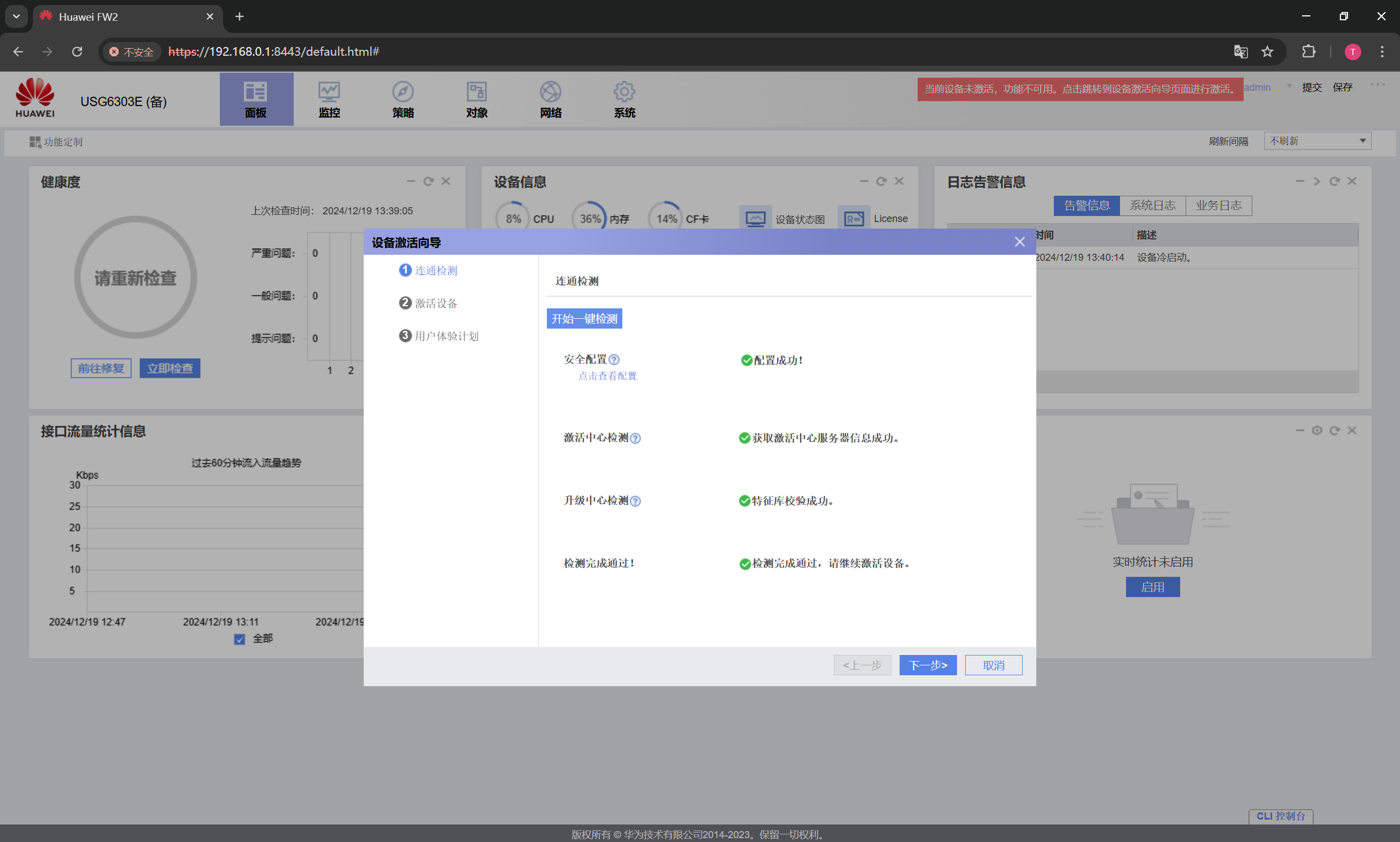This screenshot has width=1400, height=842.
Task: Open the browser tab list chevron
Action: [16, 16]
